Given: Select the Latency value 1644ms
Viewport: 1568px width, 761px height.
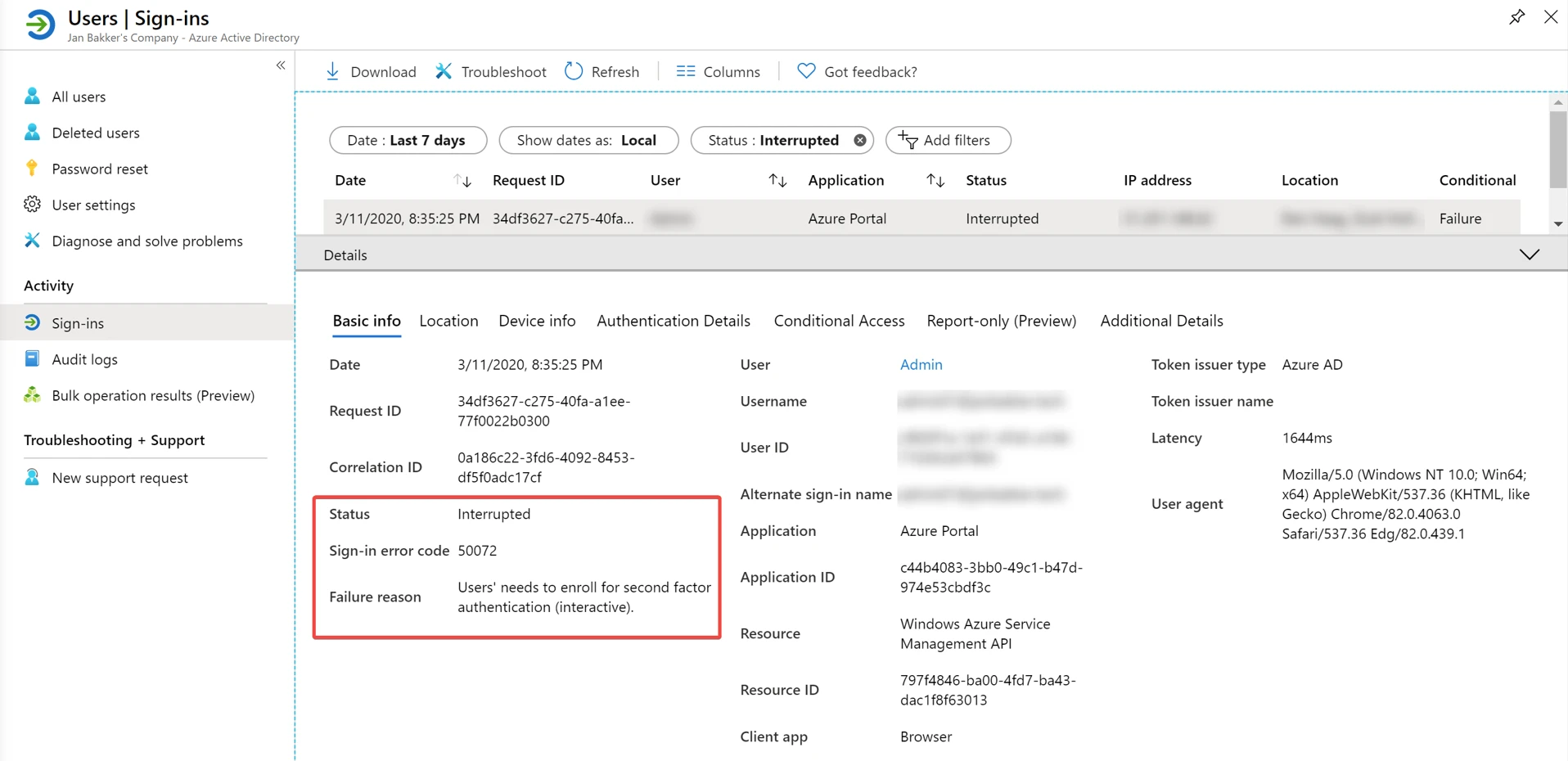Looking at the screenshot, I should [x=1307, y=438].
